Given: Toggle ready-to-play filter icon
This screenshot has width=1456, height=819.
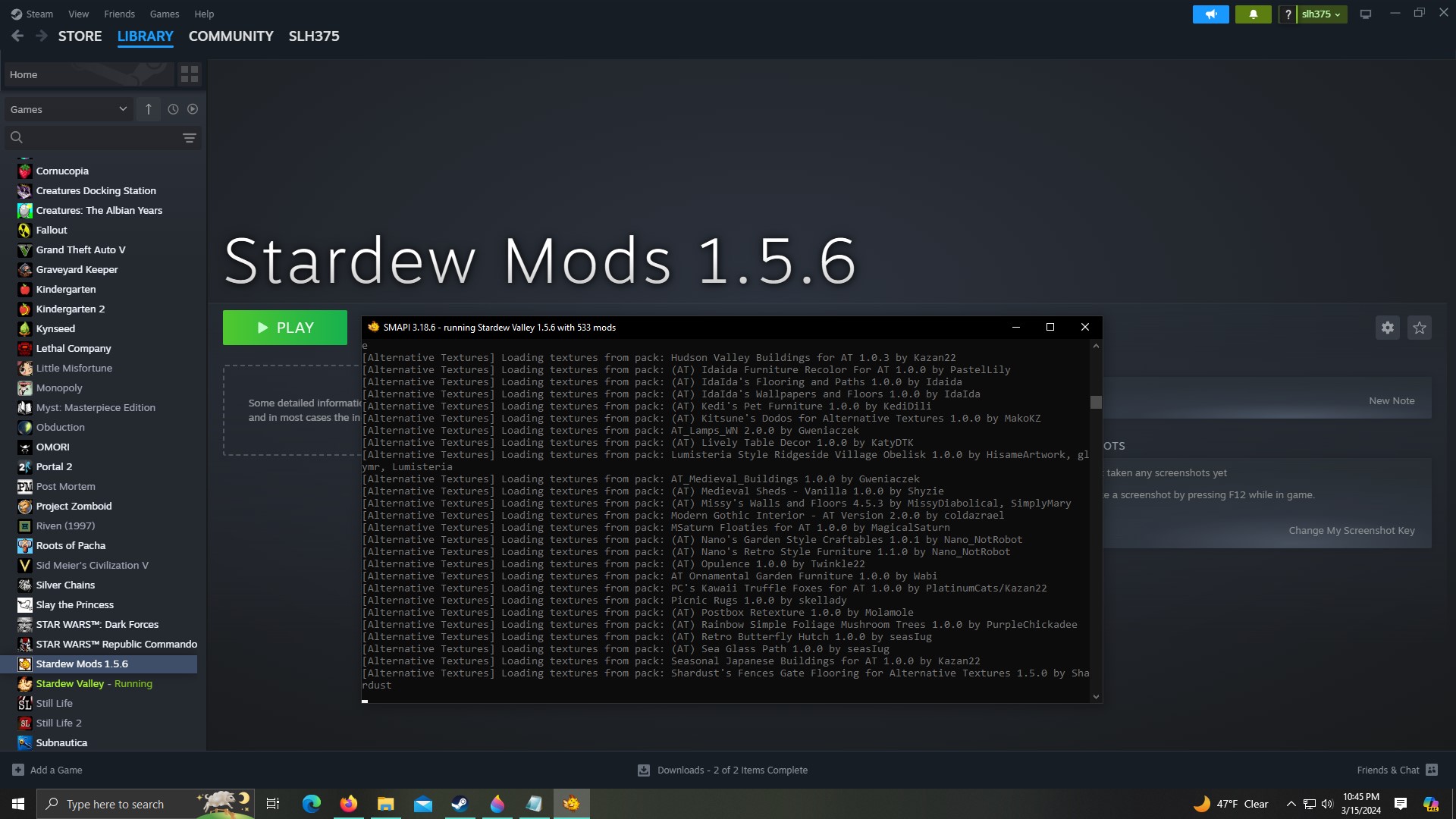Looking at the screenshot, I should (x=193, y=109).
